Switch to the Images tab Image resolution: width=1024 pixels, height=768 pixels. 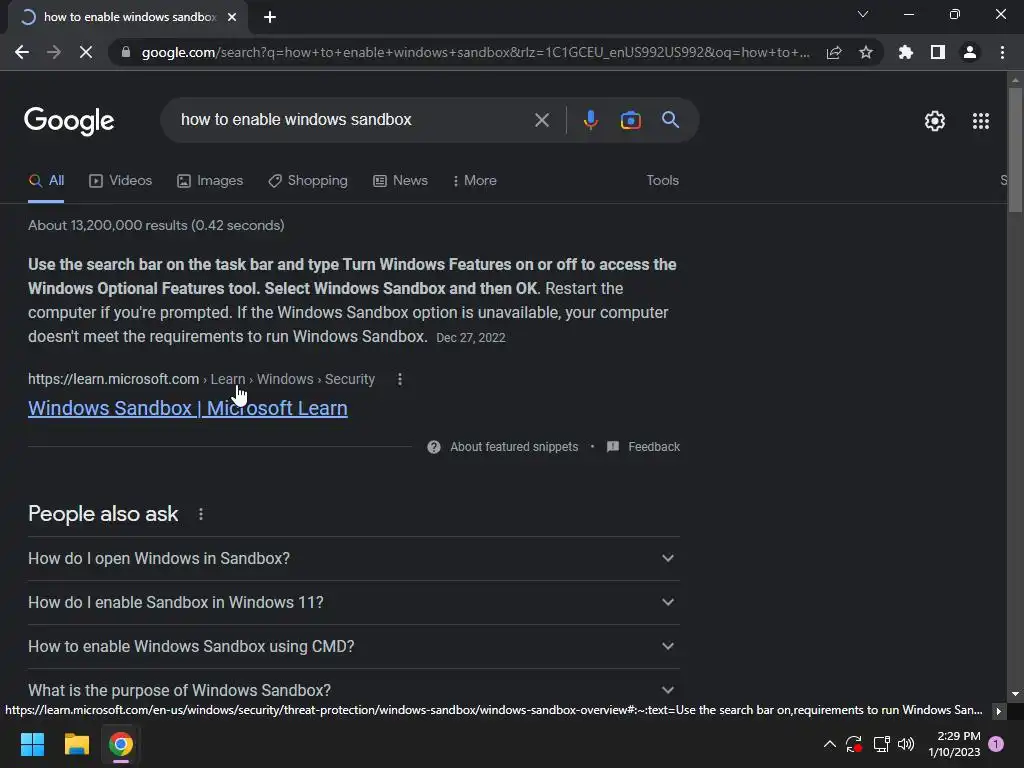pyautogui.click(x=210, y=181)
